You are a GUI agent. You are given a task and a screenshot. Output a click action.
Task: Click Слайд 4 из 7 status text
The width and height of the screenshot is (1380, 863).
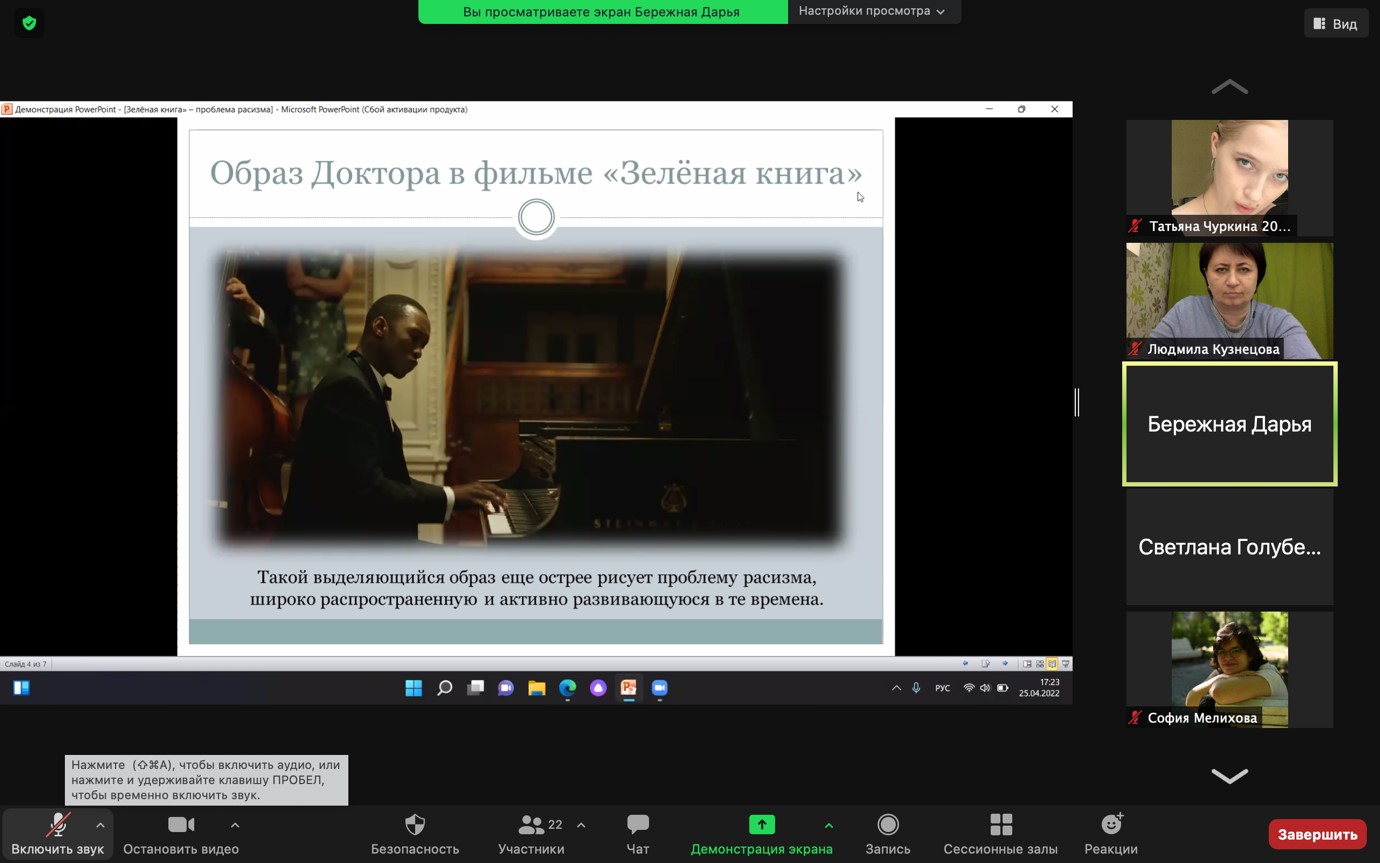click(25, 664)
